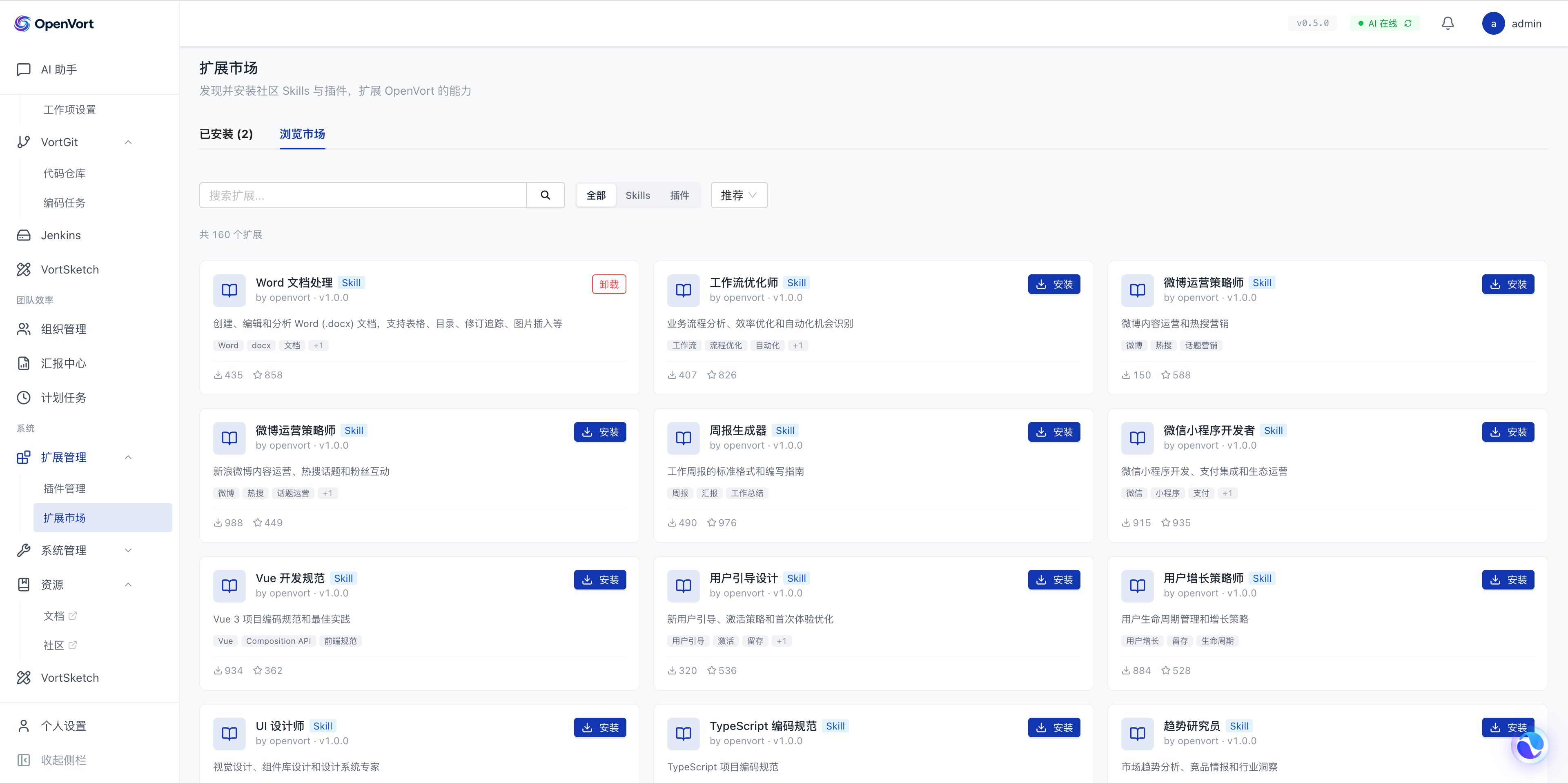The height and width of the screenshot is (783, 1568).
Task: Open AI 助手 in the sidebar
Action: pyautogui.click(x=58, y=69)
